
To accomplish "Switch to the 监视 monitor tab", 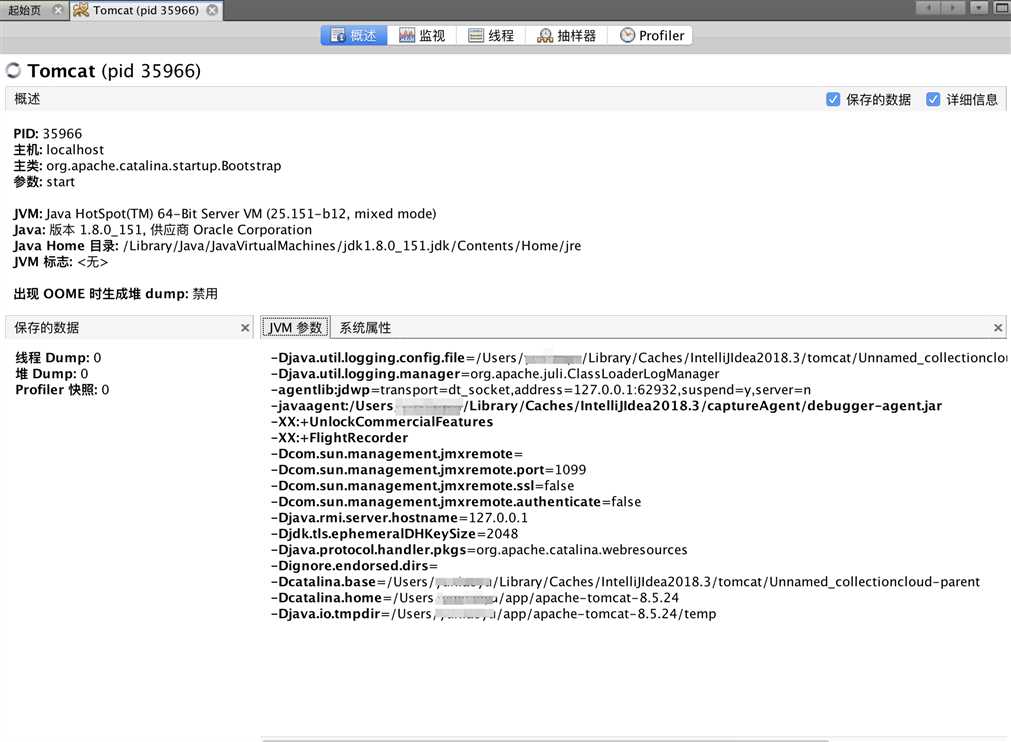I will pyautogui.click(x=422, y=35).
